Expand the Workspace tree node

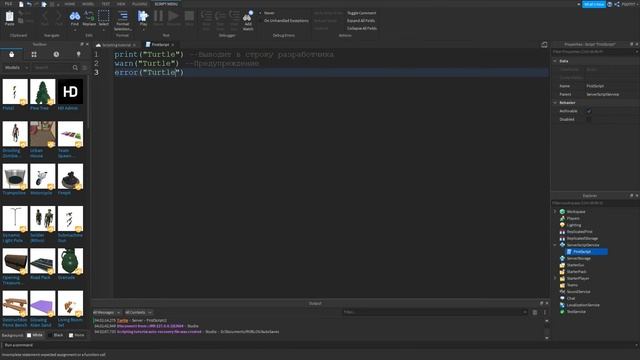click(x=555, y=212)
